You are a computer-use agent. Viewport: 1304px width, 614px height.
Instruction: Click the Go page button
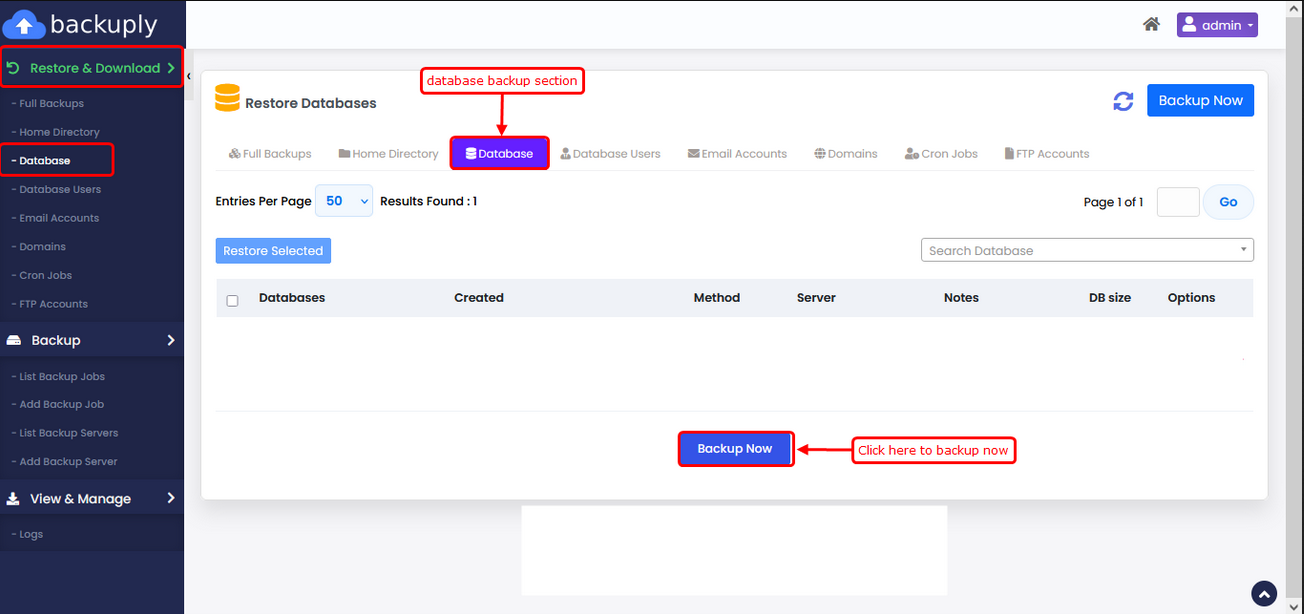[1228, 202]
